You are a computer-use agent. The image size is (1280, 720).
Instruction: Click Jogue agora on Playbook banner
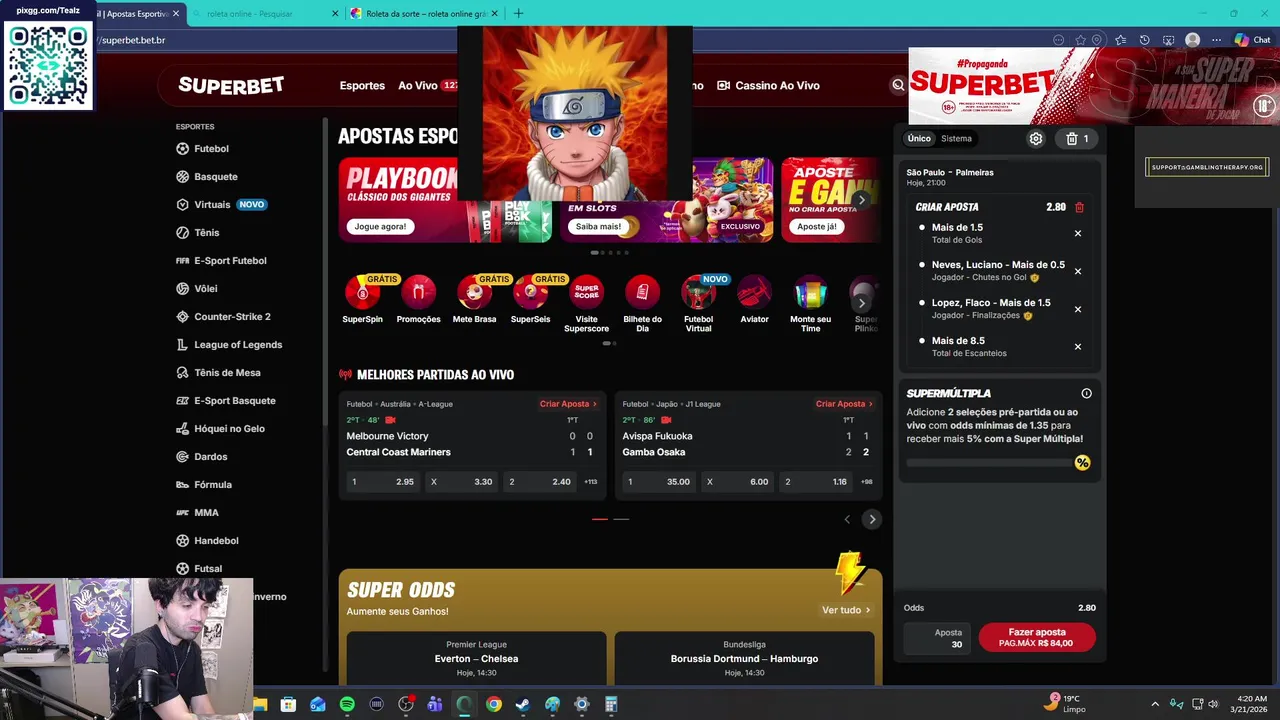(x=380, y=226)
